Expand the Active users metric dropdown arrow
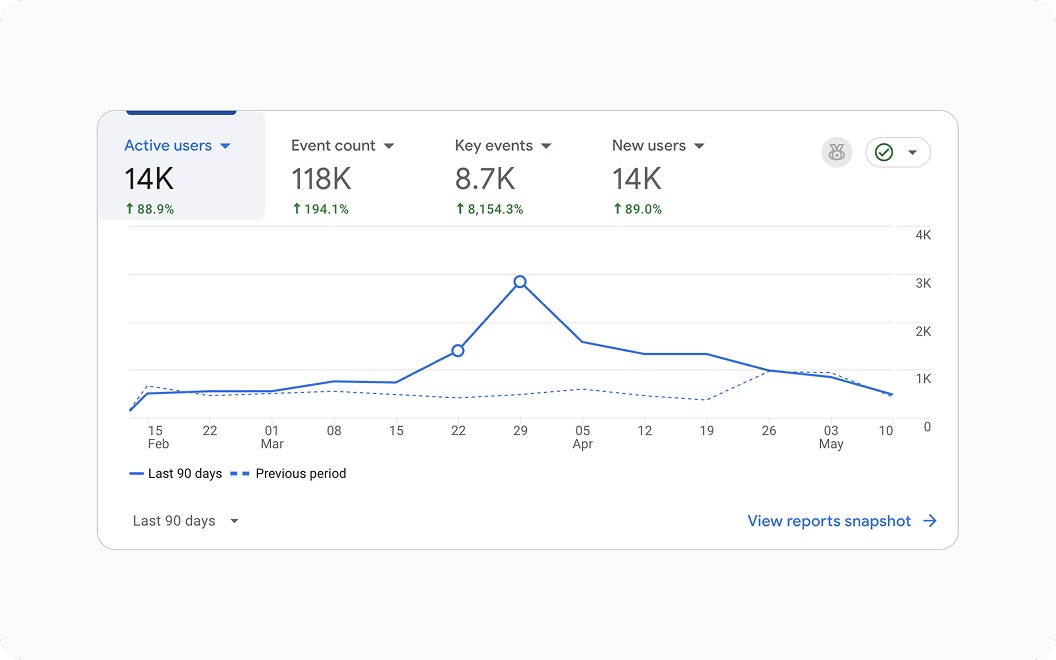 tap(226, 146)
